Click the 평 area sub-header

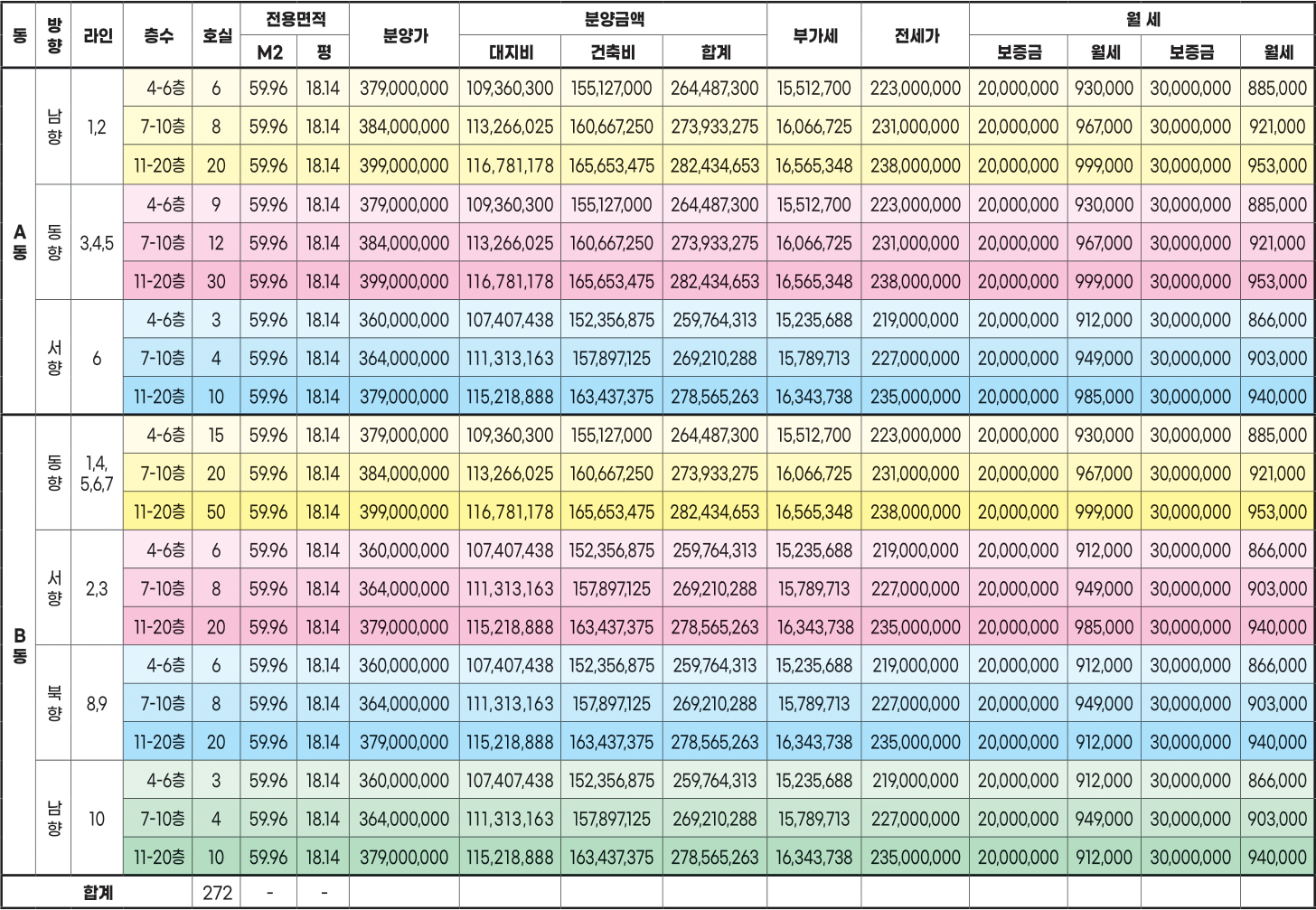pyautogui.click(x=323, y=52)
